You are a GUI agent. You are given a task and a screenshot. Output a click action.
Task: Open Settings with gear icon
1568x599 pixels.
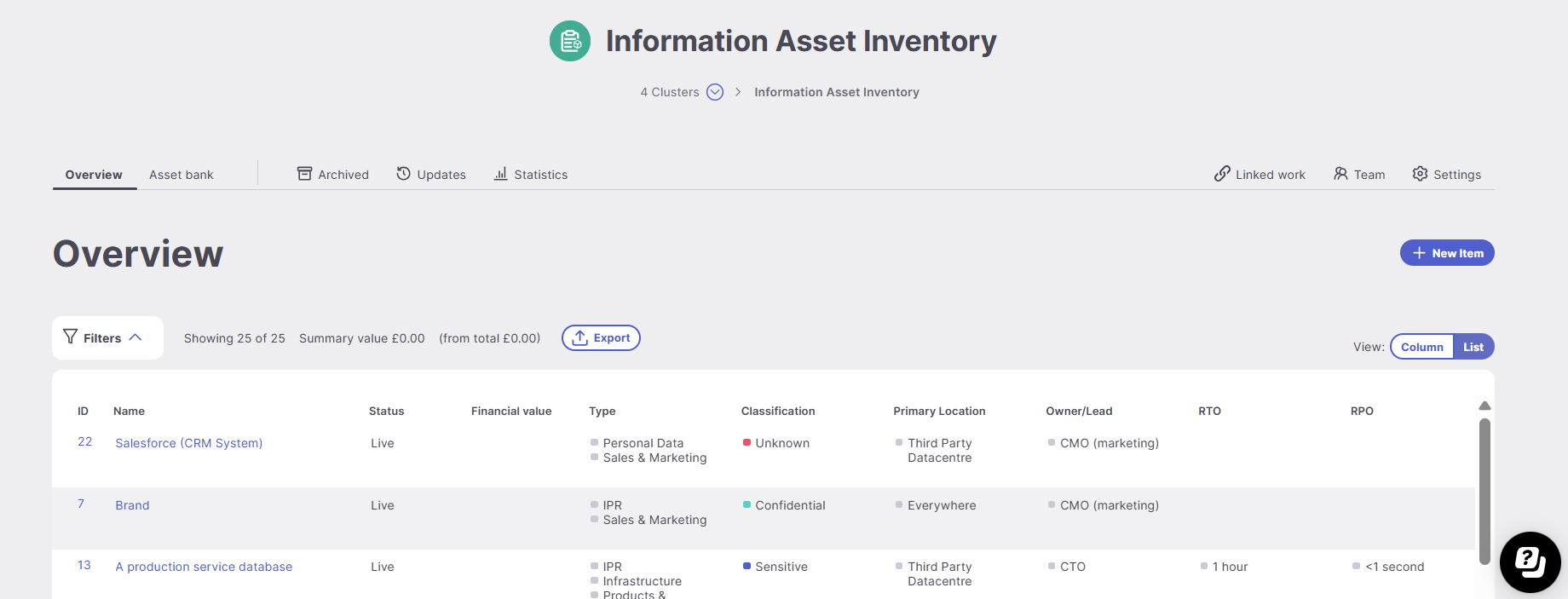point(1447,174)
